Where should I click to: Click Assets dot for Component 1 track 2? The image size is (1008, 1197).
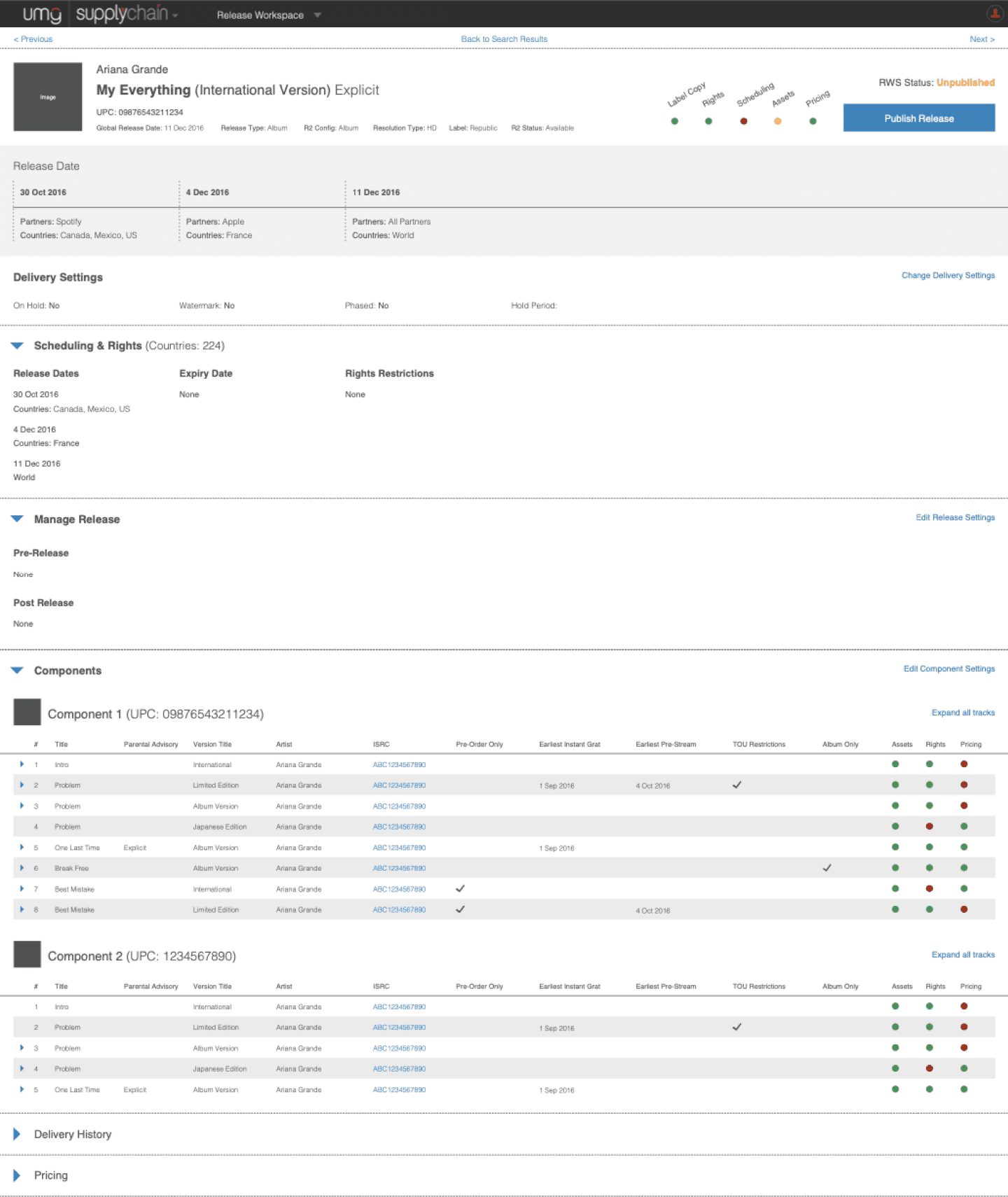pyautogui.click(x=895, y=785)
